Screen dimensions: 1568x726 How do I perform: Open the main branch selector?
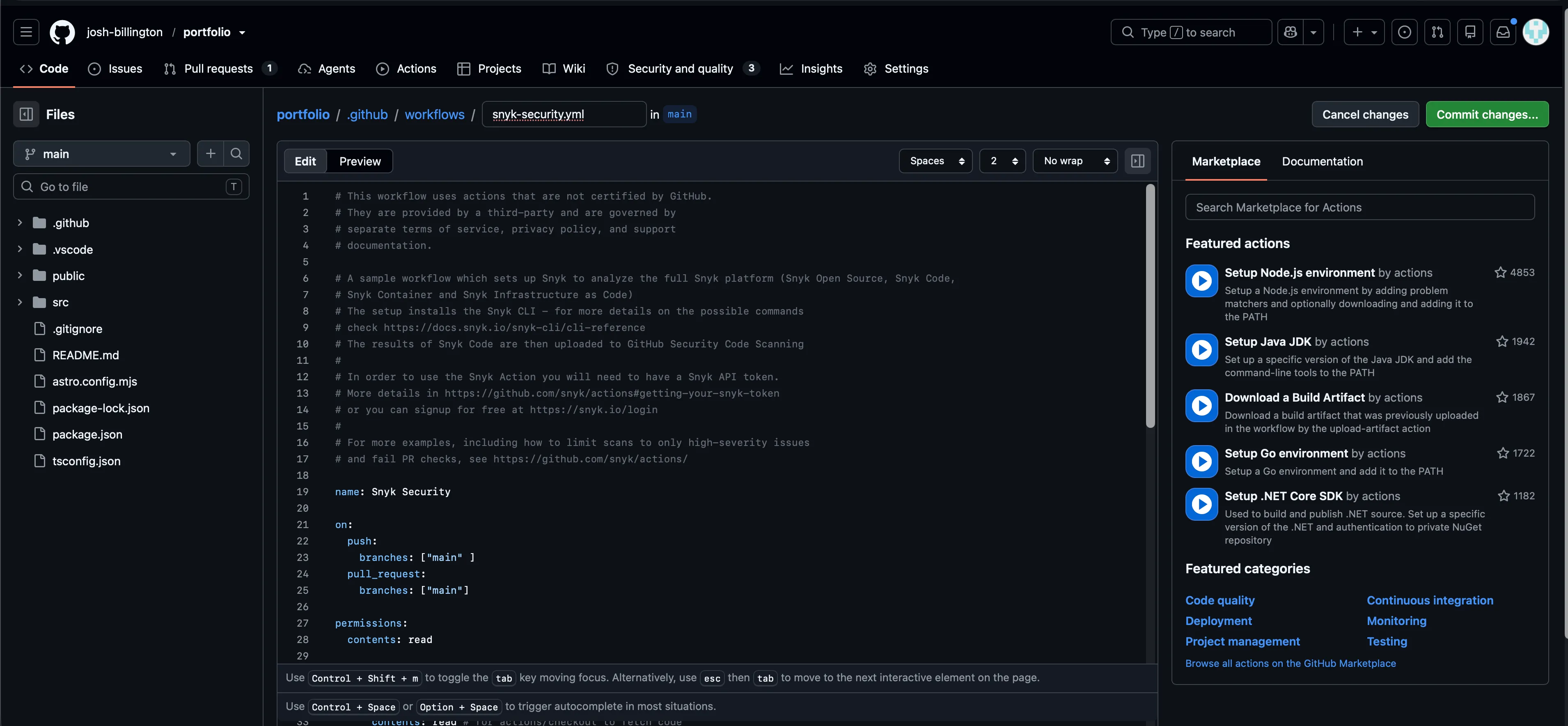(x=102, y=154)
